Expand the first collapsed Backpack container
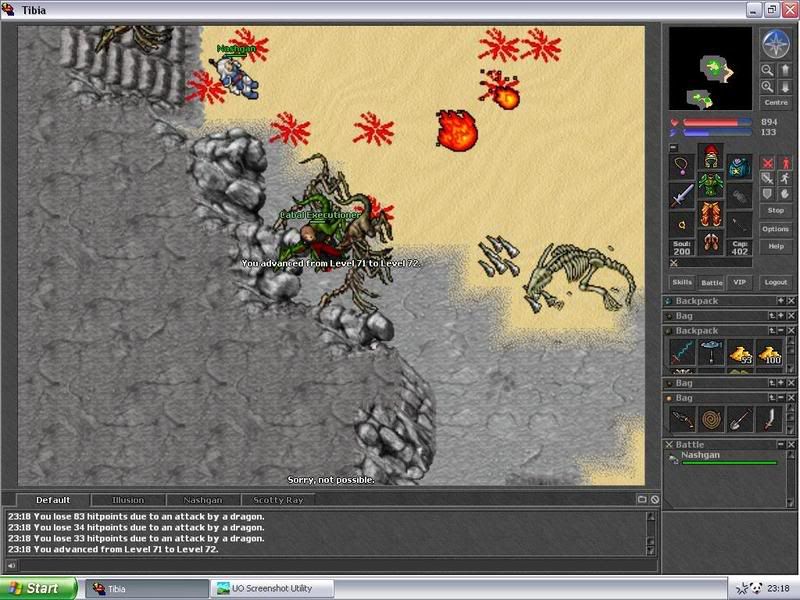800x600 pixels. pyautogui.click(x=780, y=301)
